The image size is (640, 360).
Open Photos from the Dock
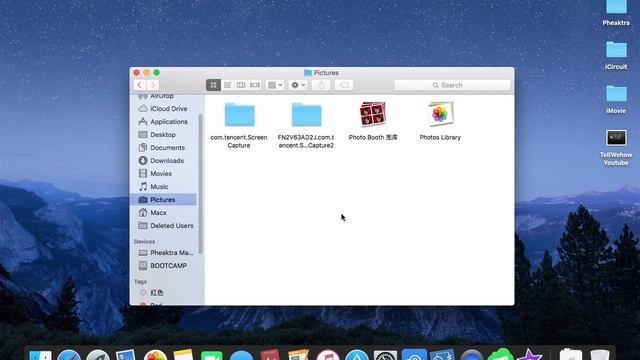tap(155, 355)
